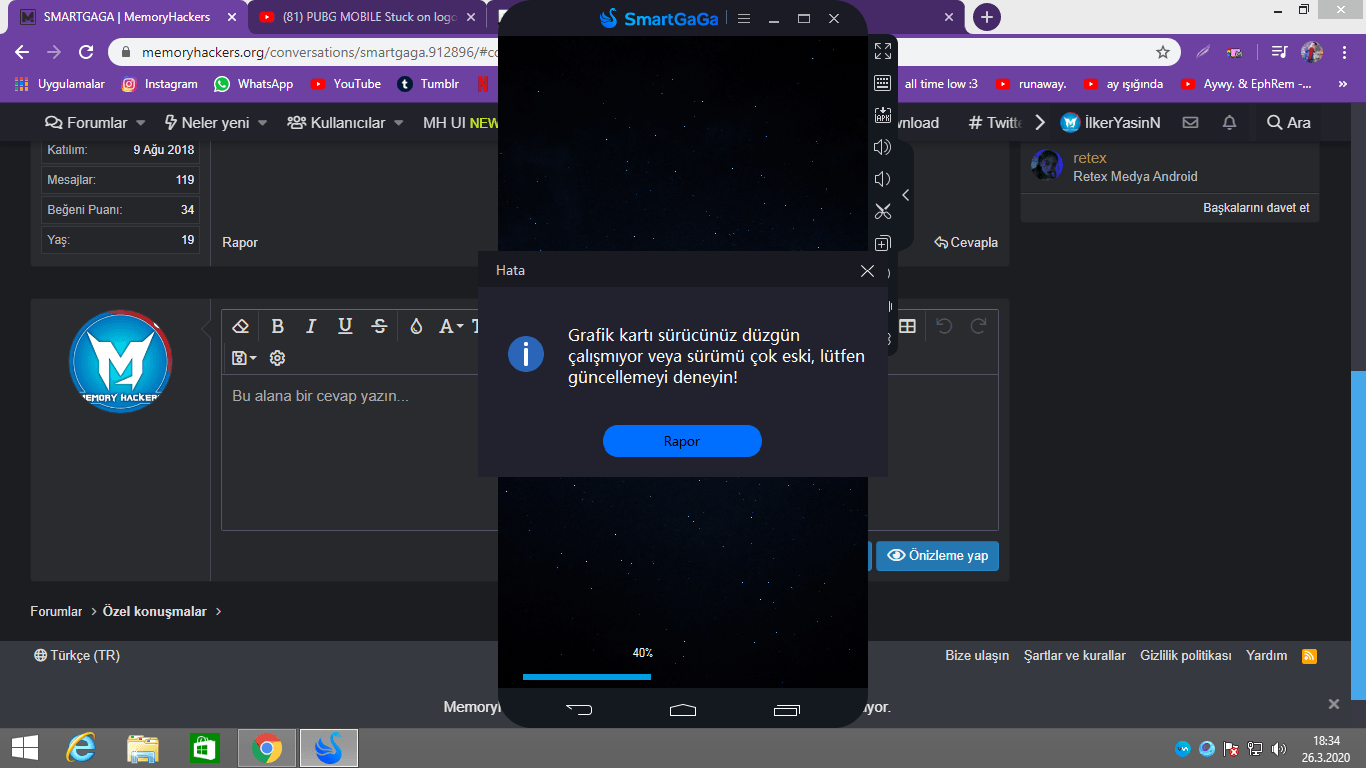Click SmartGaGa screenshot scissors icon
The width and height of the screenshot is (1366, 768).
tap(883, 211)
